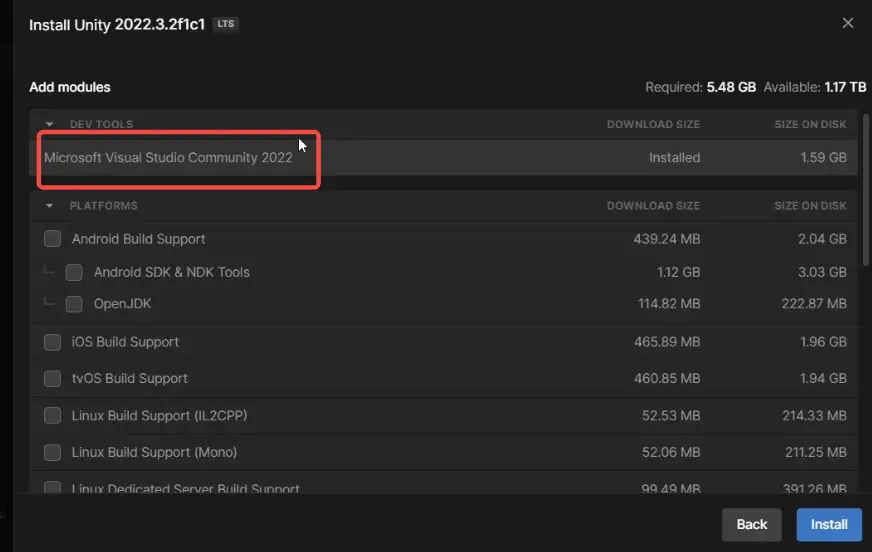Check Linux Dedicated Server Build Support

(52, 490)
